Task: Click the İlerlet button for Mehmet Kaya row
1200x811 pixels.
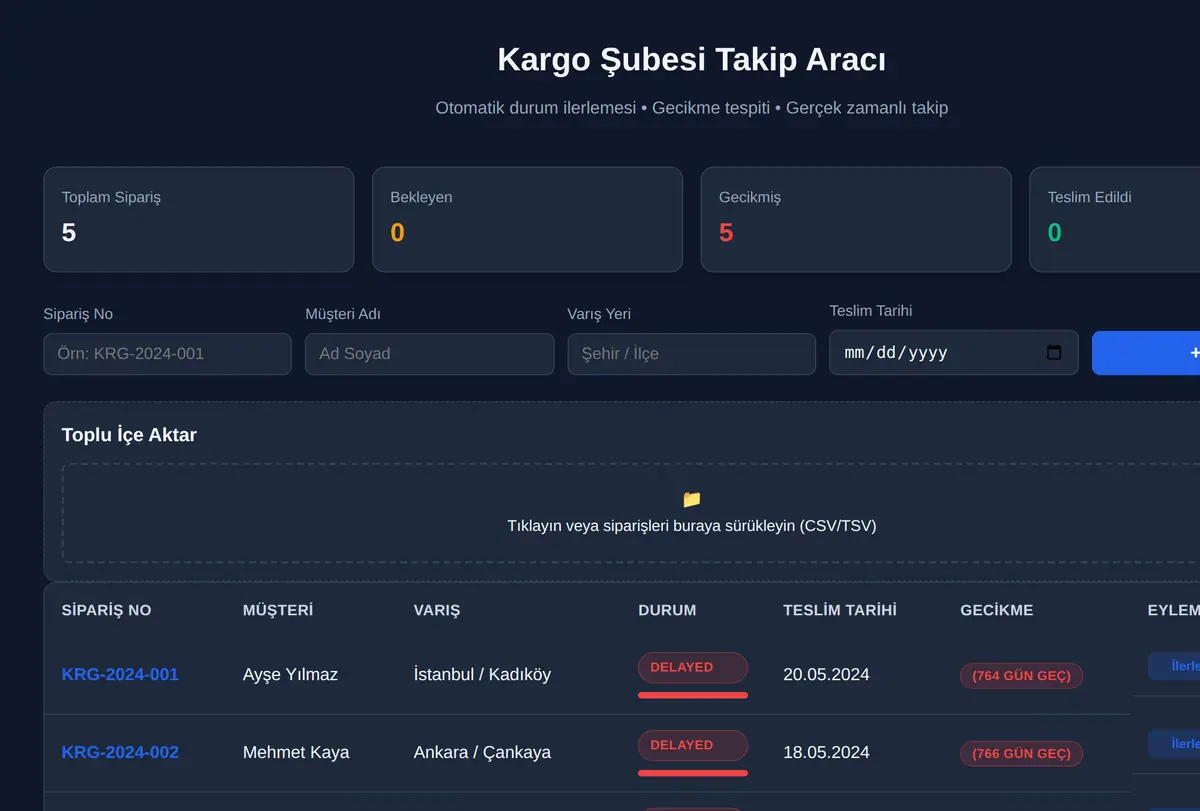Action: click(1174, 744)
